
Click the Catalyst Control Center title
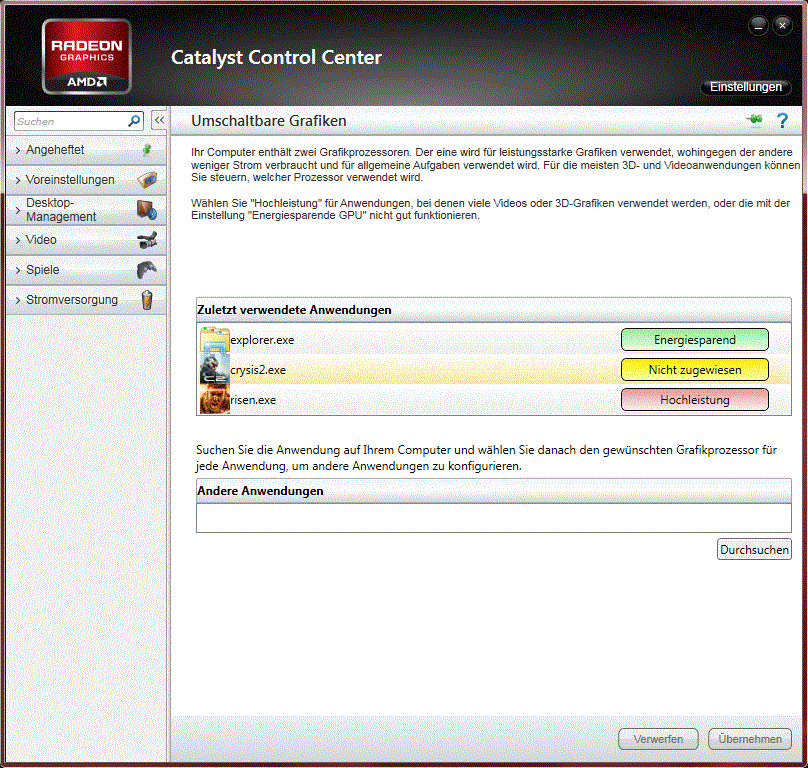click(276, 57)
